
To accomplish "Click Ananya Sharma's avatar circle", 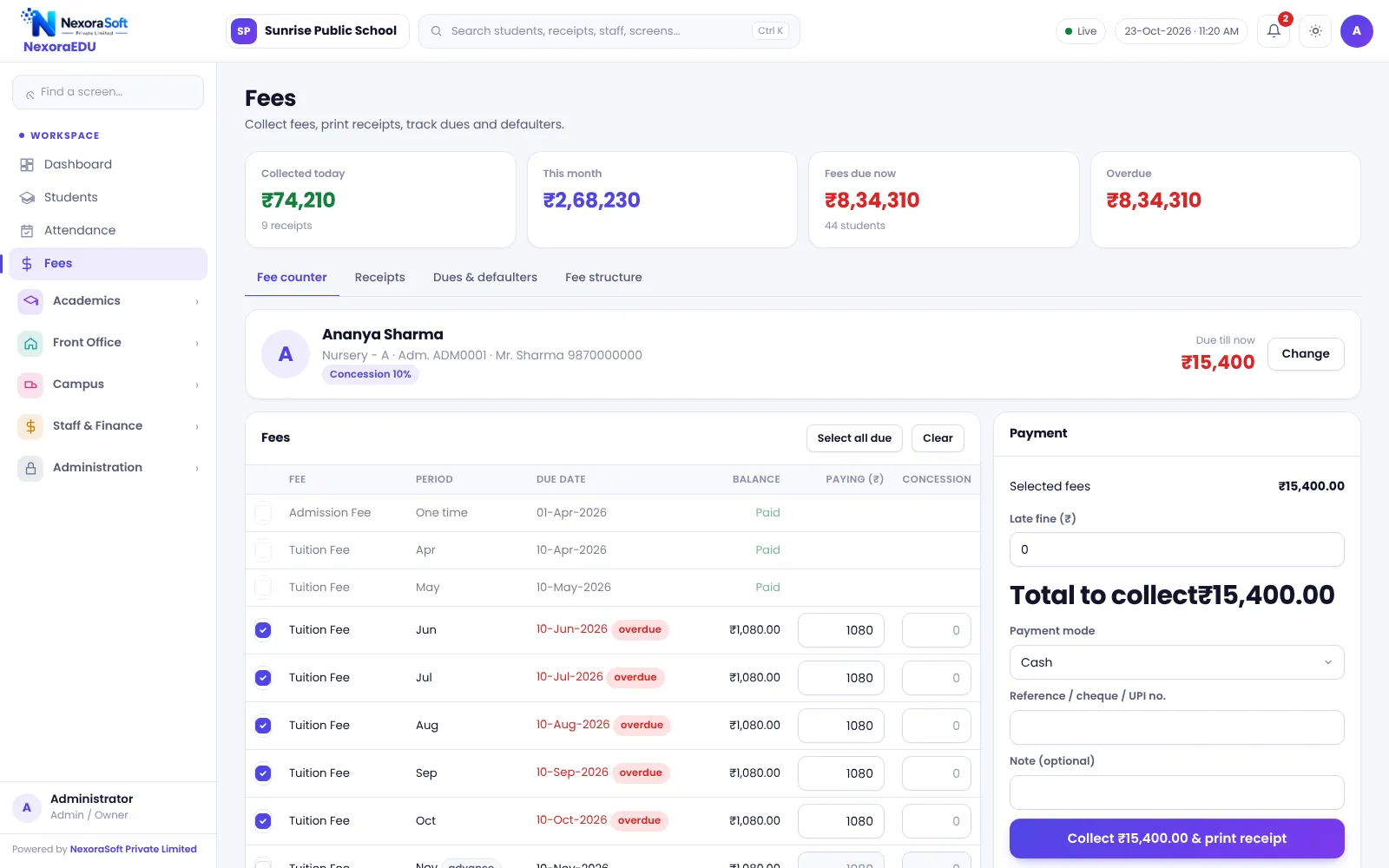I will pyautogui.click(x=286, y=354).
